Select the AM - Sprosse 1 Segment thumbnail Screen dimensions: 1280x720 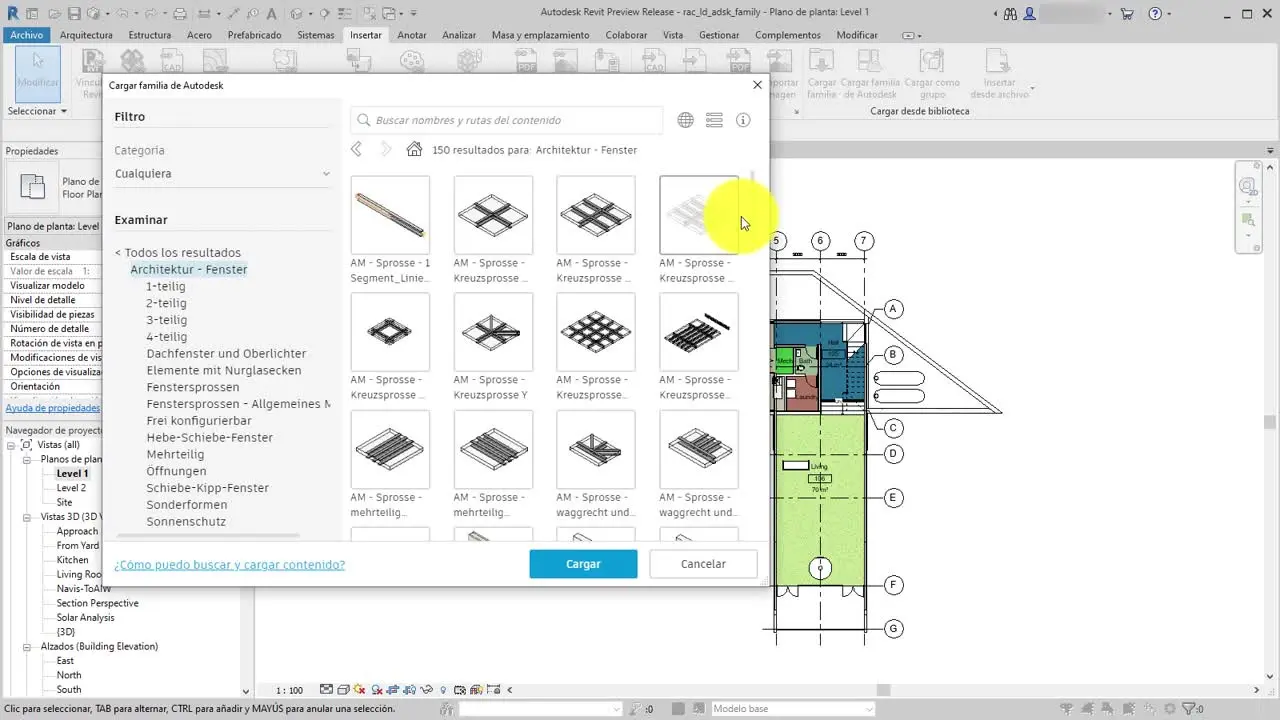coord(390,215)
